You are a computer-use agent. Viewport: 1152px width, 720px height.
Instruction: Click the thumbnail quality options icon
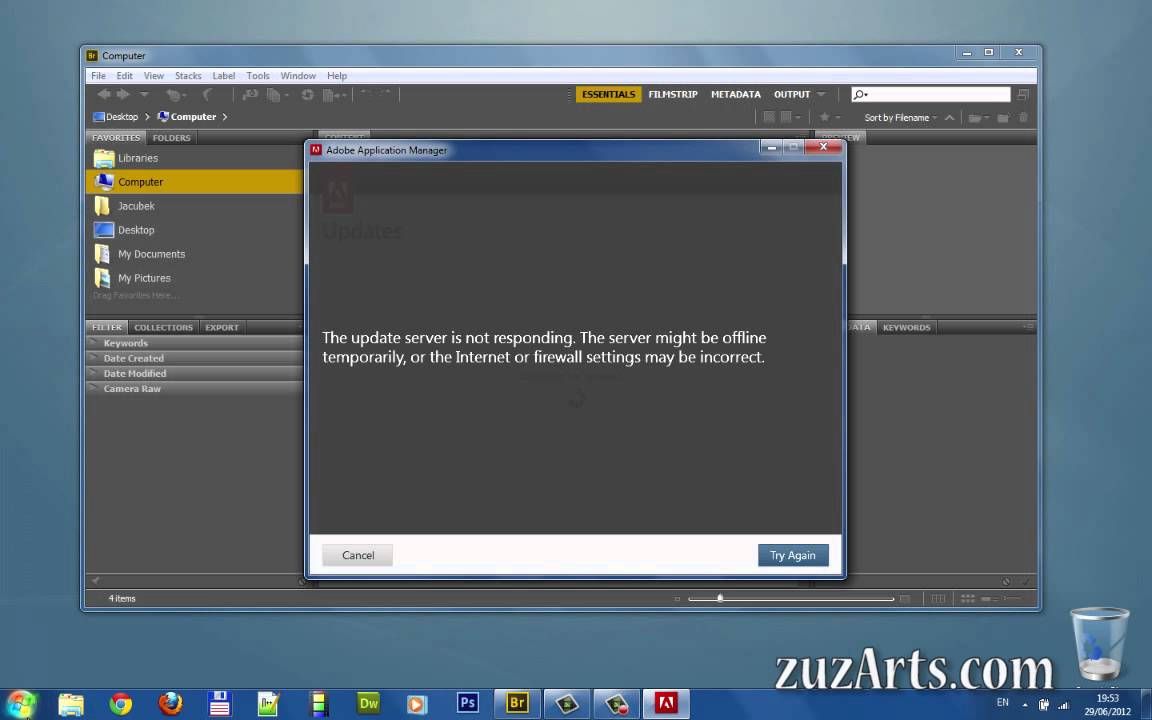(x=791, y=118)
